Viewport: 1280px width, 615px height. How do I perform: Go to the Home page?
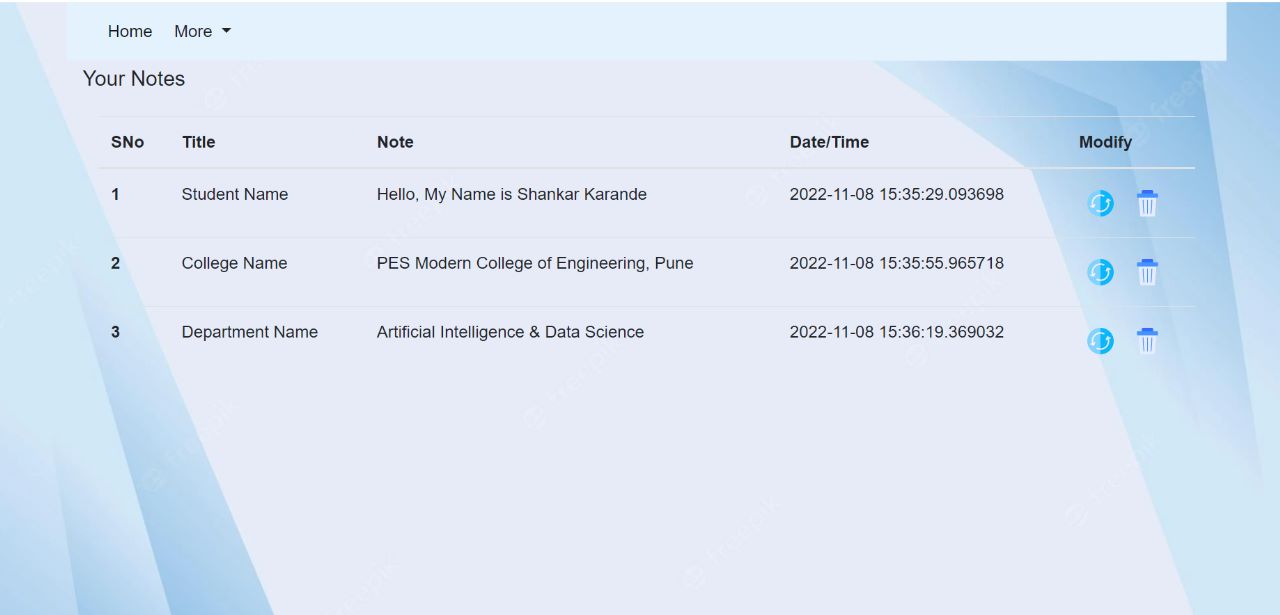[x=130, y=31]
